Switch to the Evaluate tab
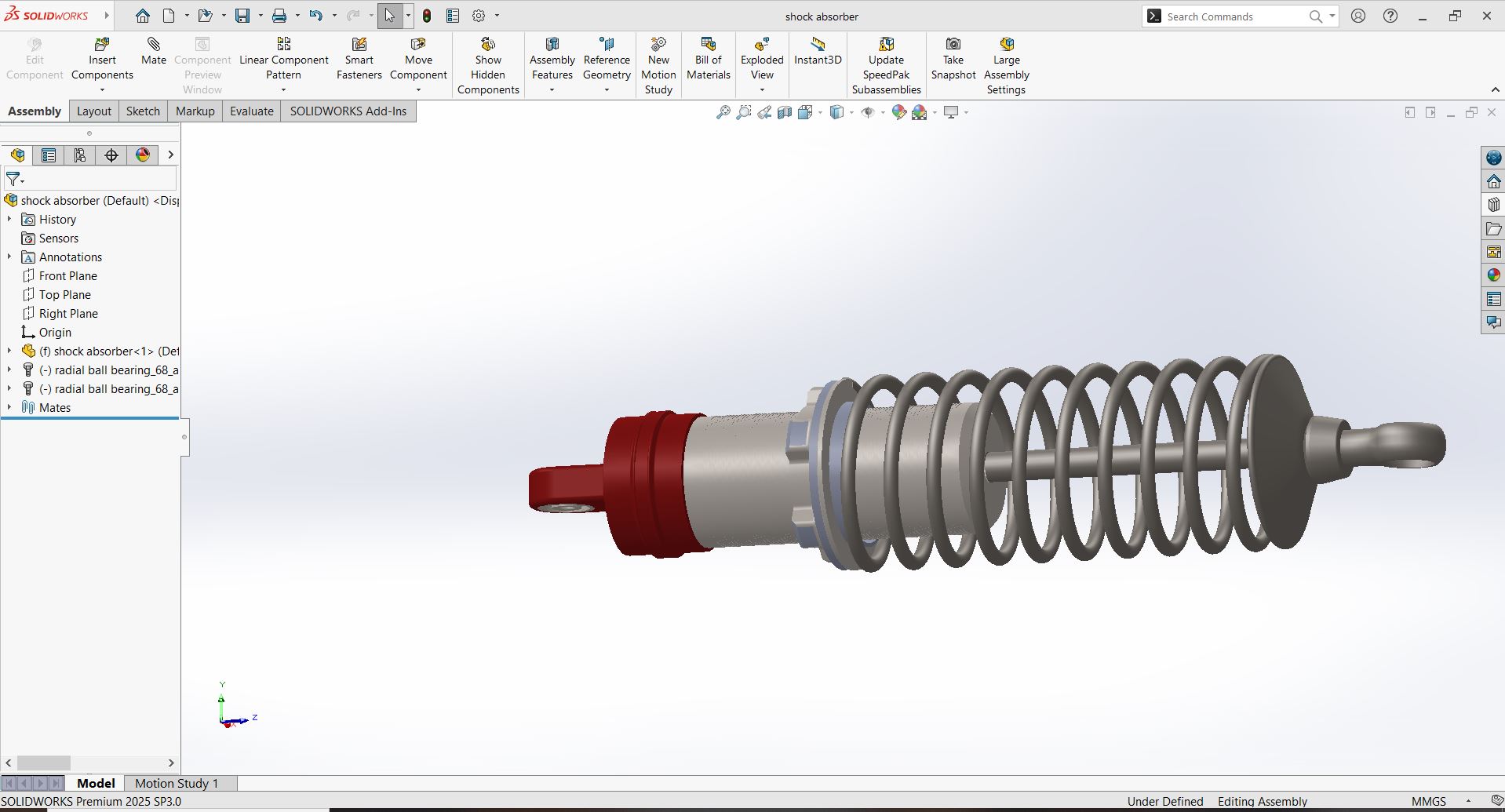The image size is (1505, 812). [x=252, y=111]
